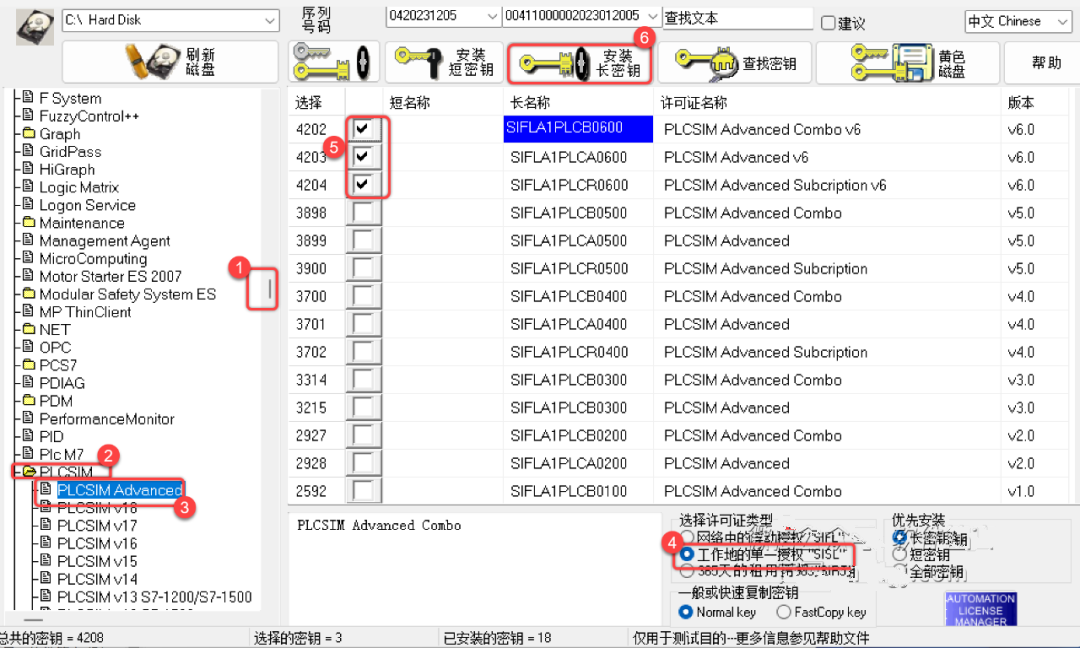The width and height of the screenshot is (1080, 648).
Task: Click 安装短密钥 to install short key
Action: [444, 62]
